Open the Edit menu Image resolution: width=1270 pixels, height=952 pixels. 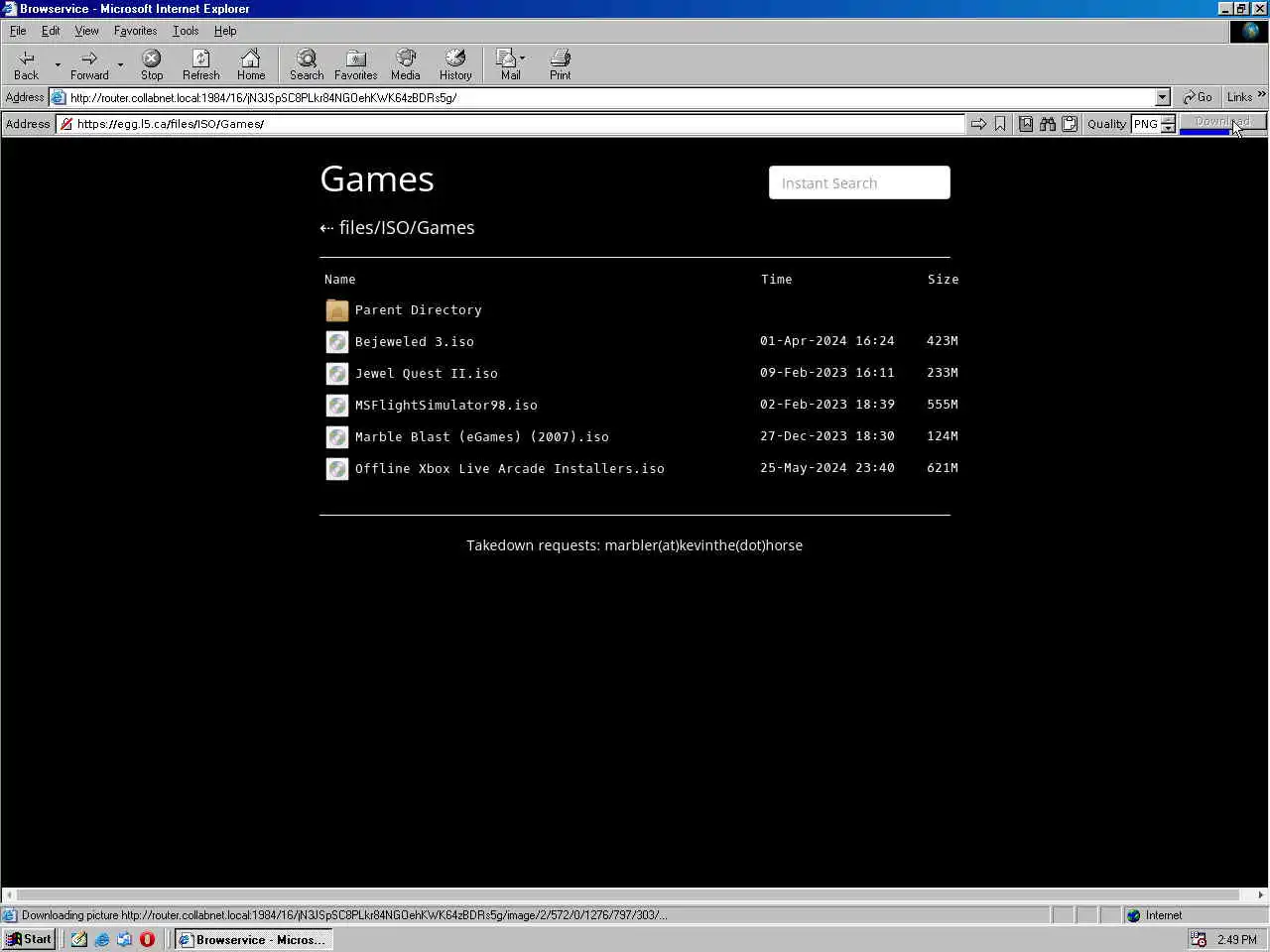51,31
